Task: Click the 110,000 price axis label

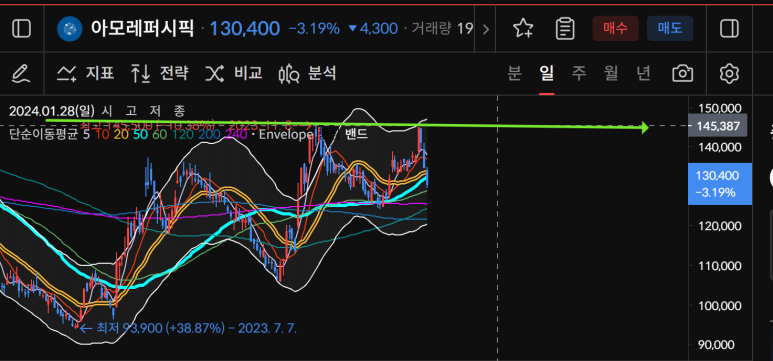Action: click(719, 266)
